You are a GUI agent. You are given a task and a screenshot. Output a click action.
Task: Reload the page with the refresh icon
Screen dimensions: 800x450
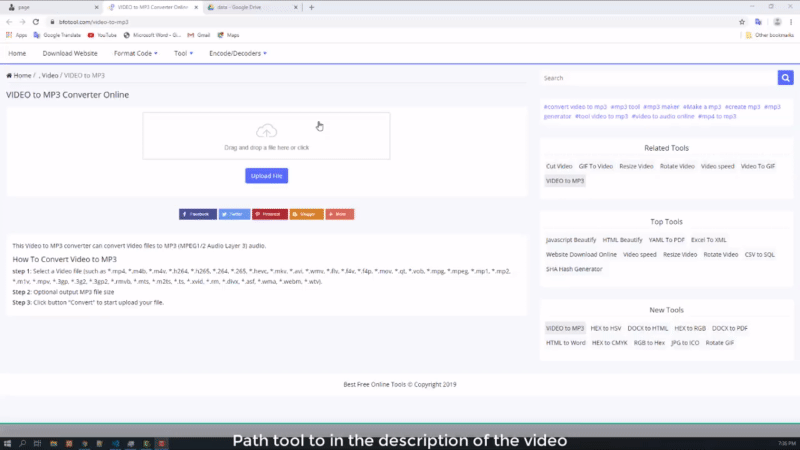[x=36, y=21]
